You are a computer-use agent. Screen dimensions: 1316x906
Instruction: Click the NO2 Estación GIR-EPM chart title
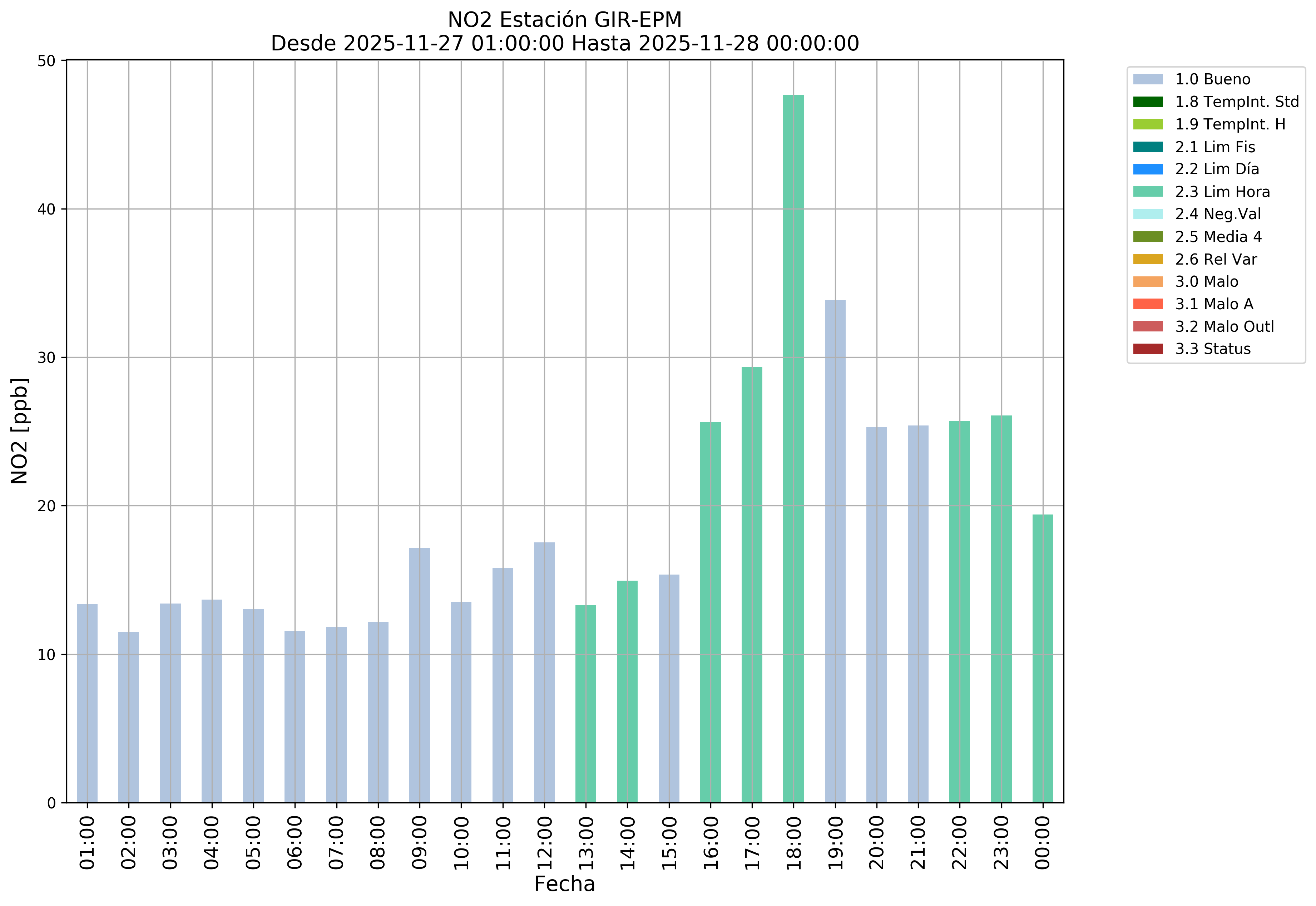coord(565,20)
